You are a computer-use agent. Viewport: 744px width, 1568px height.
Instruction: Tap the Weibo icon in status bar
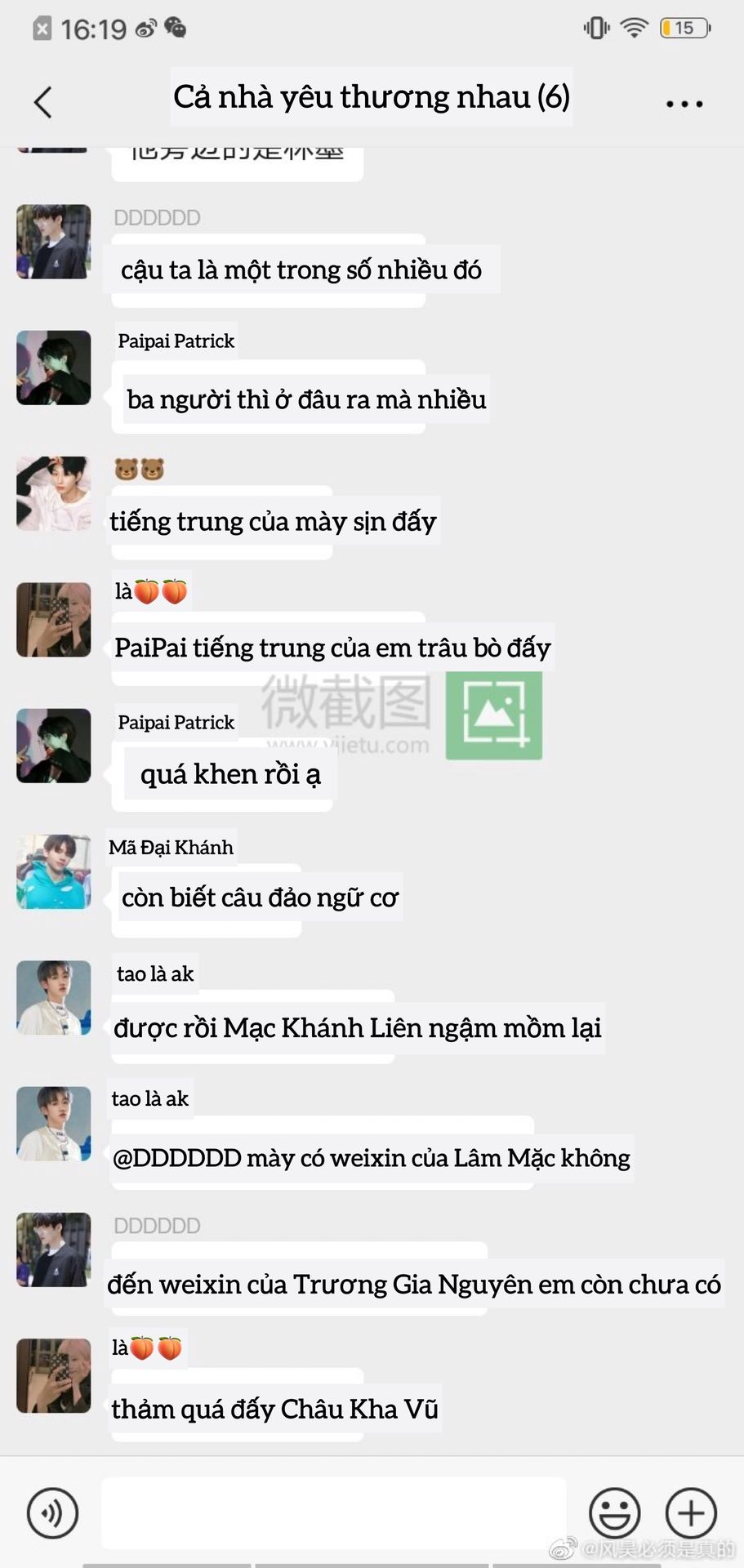pyautogui.click(x=145, y=29)
